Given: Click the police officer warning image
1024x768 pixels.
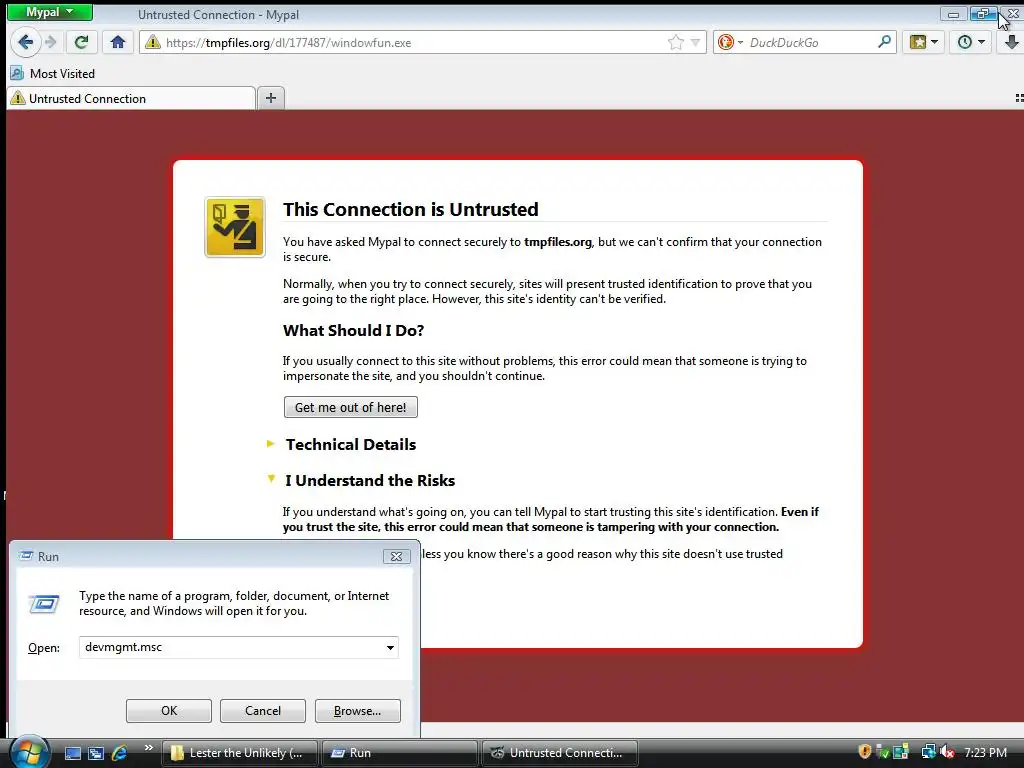Looking at the screenshot, I should [x=234, y=227].
